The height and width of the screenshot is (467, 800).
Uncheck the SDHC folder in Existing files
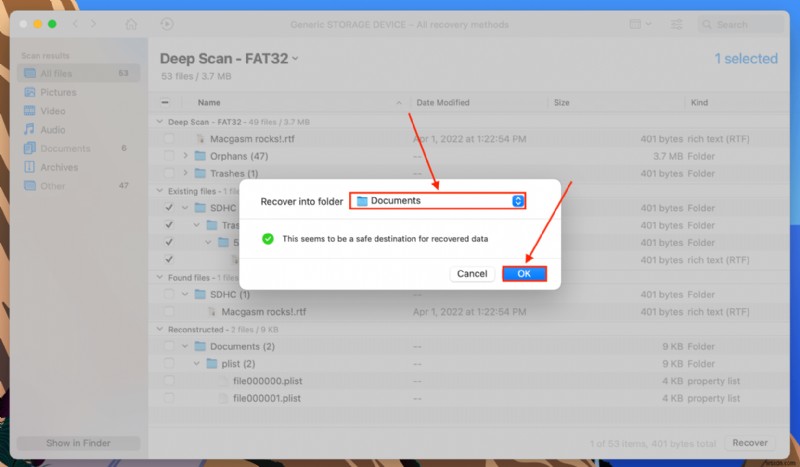[169, 208]
